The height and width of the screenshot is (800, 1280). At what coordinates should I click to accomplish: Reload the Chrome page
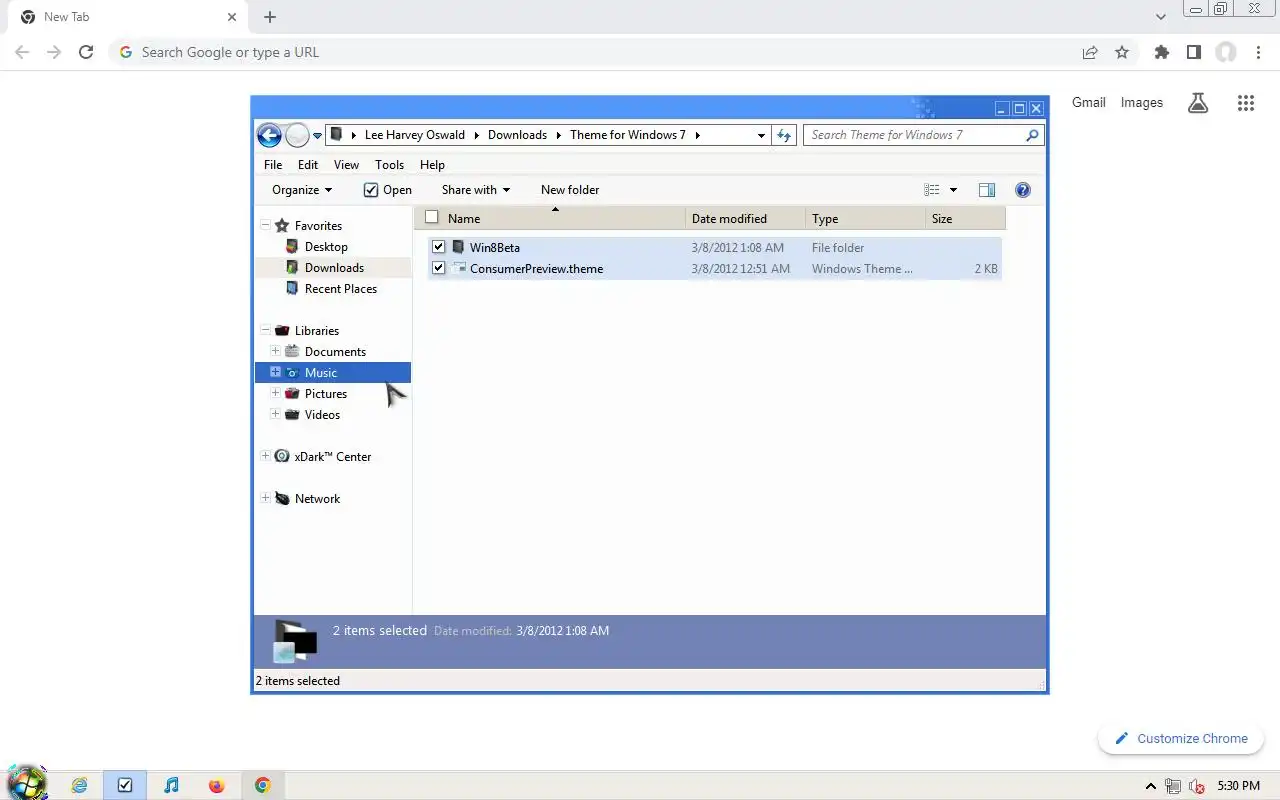tap(86, 52)
